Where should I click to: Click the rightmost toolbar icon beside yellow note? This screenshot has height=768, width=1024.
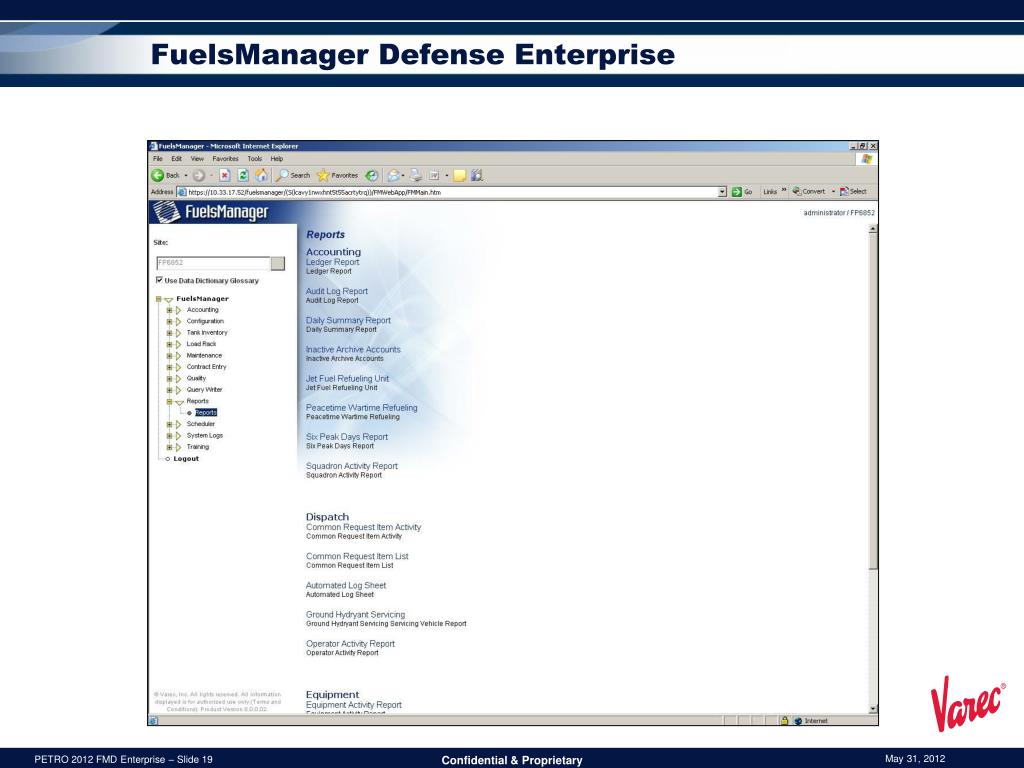point(477,175)
